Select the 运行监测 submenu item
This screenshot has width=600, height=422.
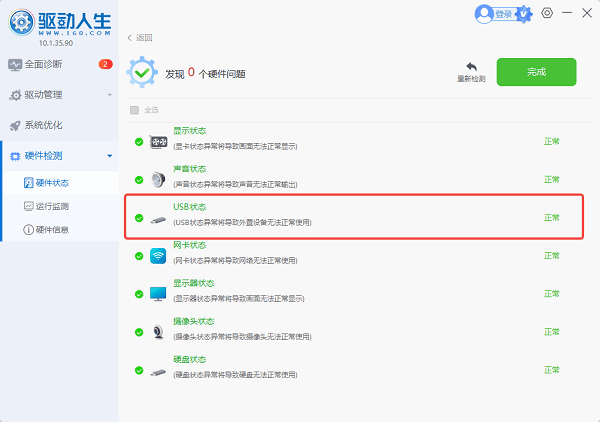coord(60,206)
